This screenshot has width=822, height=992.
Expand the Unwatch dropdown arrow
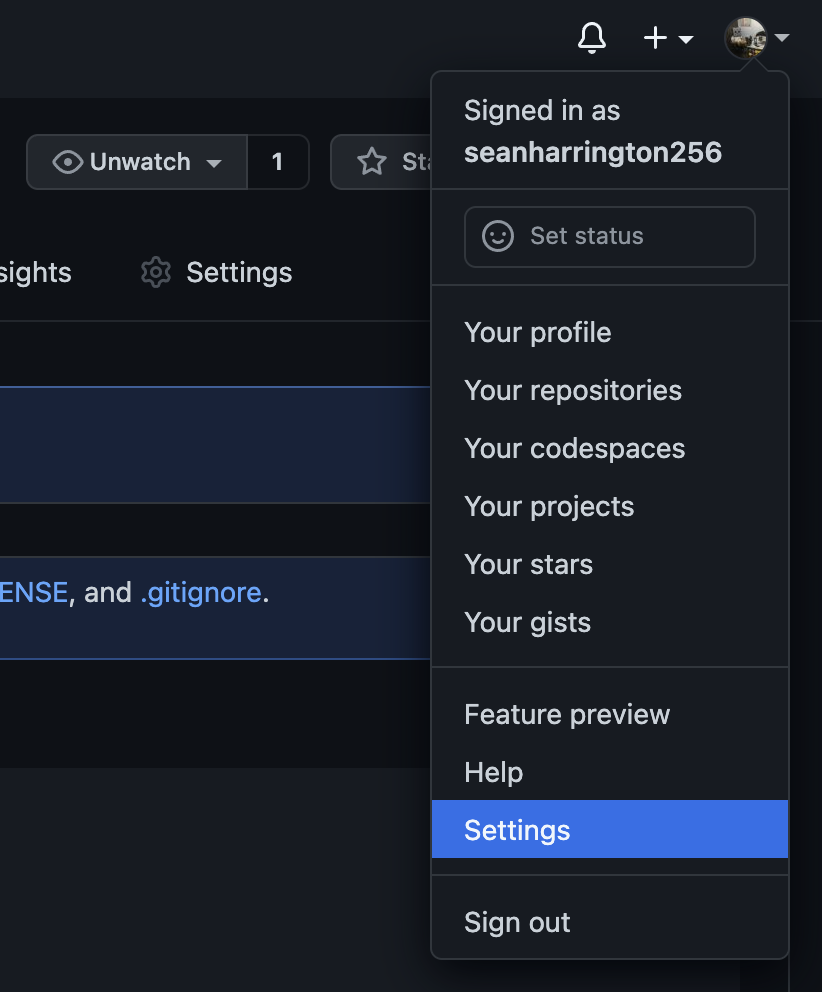(x=214, y=163)
